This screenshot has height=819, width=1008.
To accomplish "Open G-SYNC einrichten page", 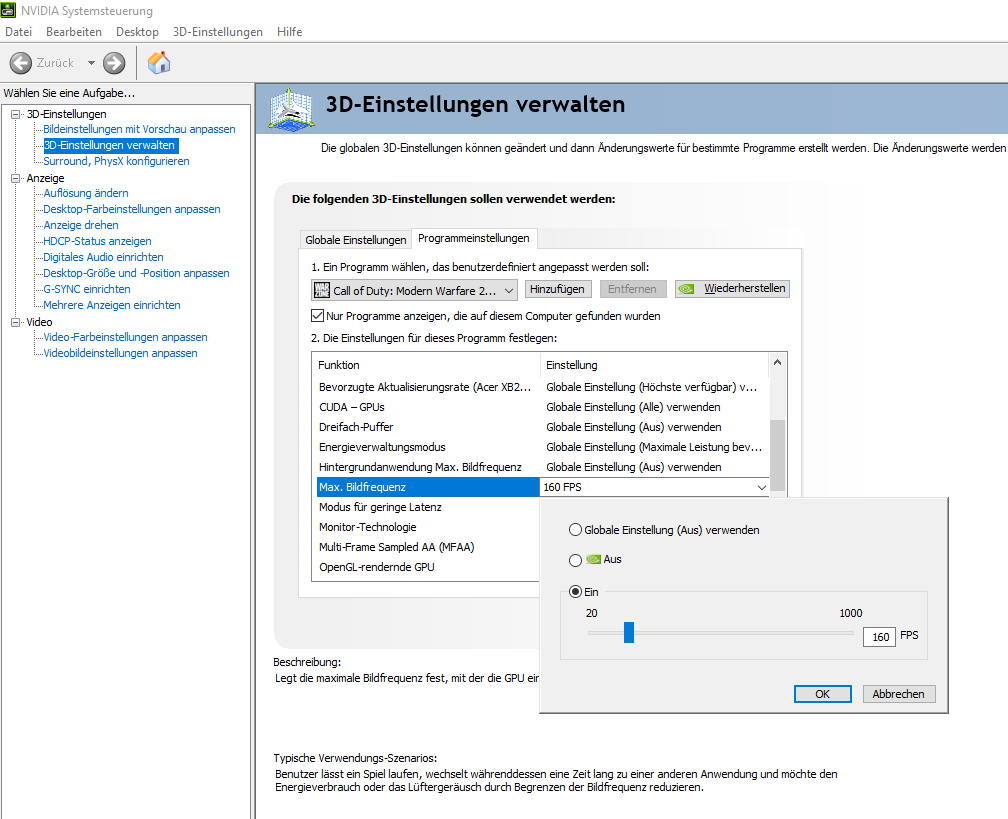I will pyautogui.click(x=87, y=289).
